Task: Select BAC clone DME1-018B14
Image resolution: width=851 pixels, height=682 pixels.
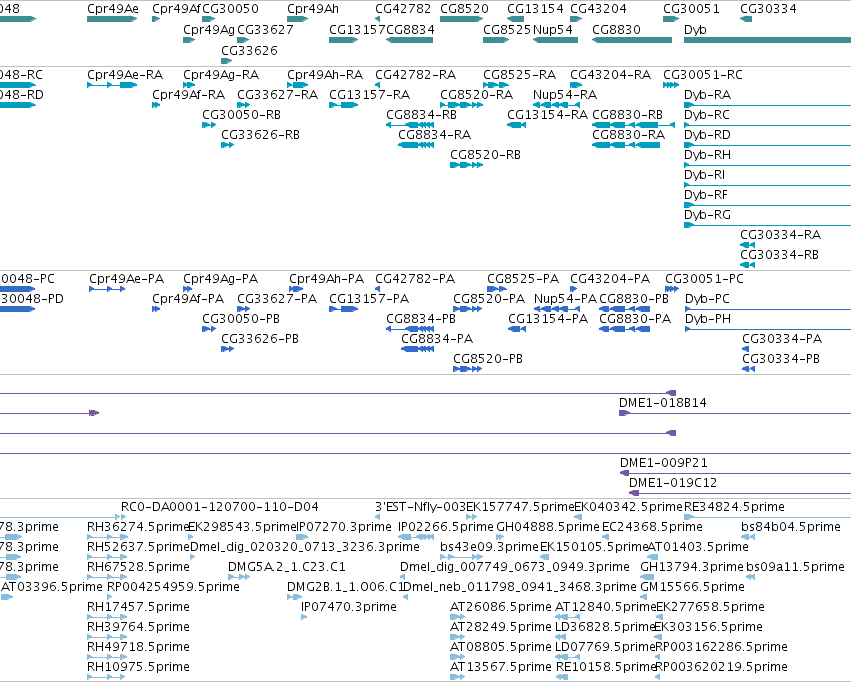Action: tap(735, 413)
